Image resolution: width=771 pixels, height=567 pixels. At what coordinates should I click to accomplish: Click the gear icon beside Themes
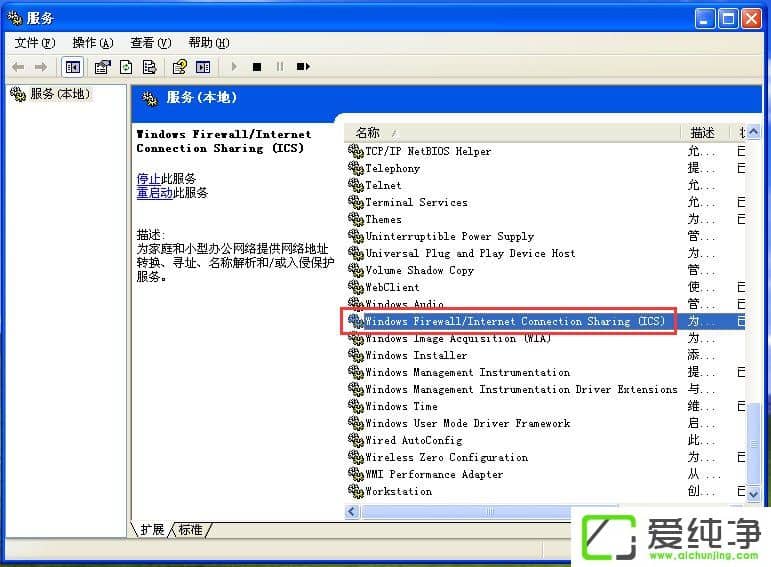[356, 219]
